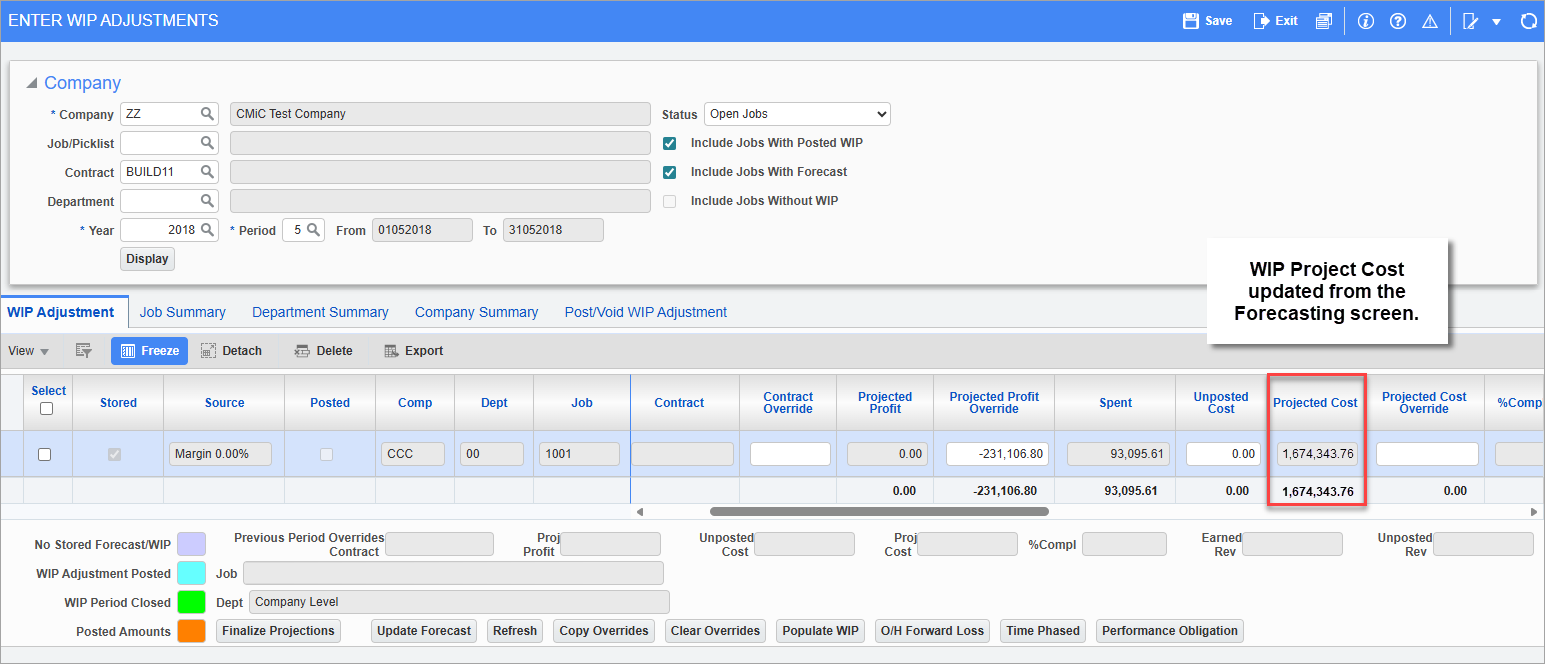Click Projected Profit Override value -231,106.80
Screen dimensions: 1545x664
pyautogui.click(x=997, y=454)
